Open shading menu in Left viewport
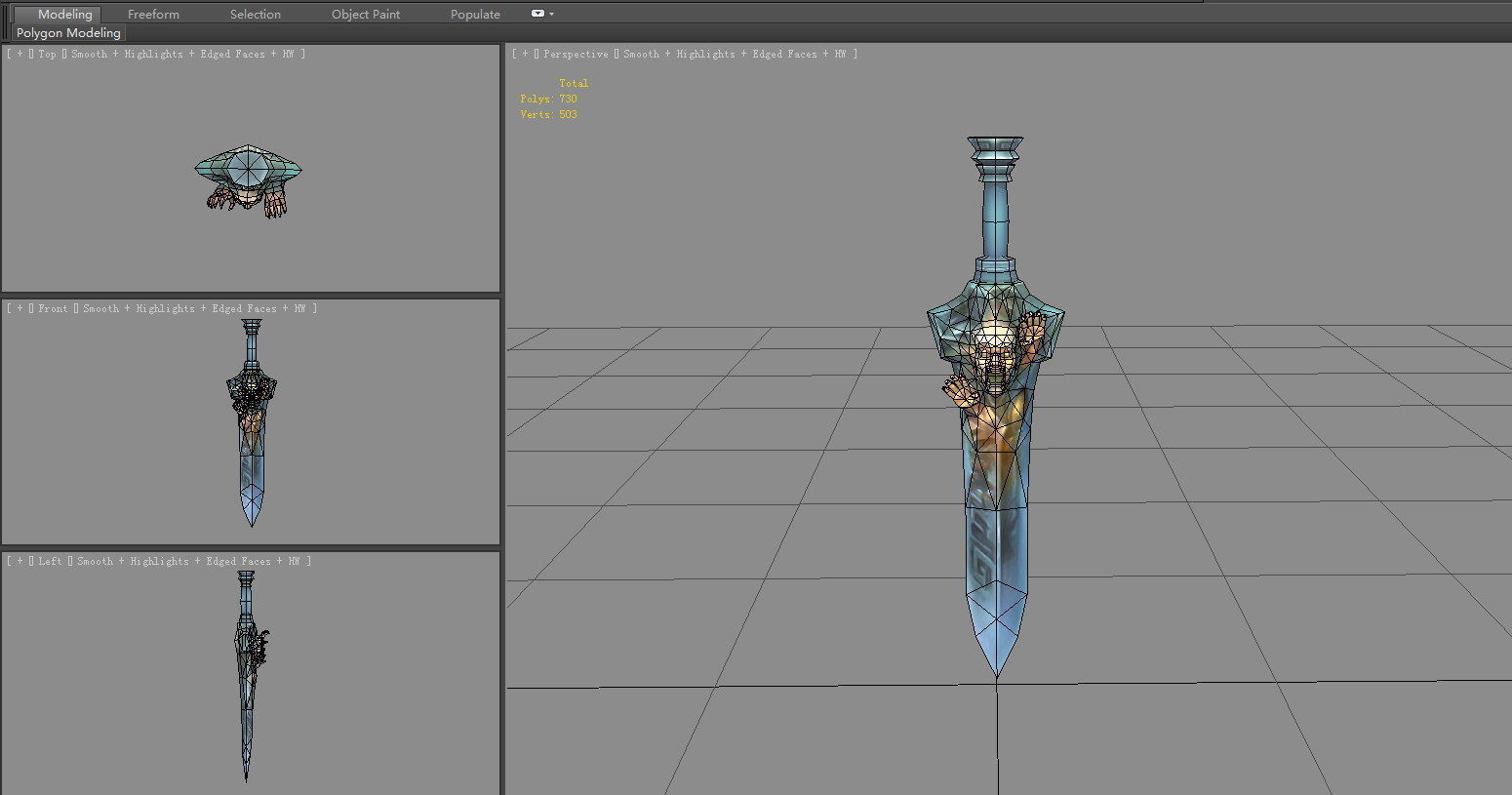This screenshot has width=1512, height=795. click(x=188, y=561)
